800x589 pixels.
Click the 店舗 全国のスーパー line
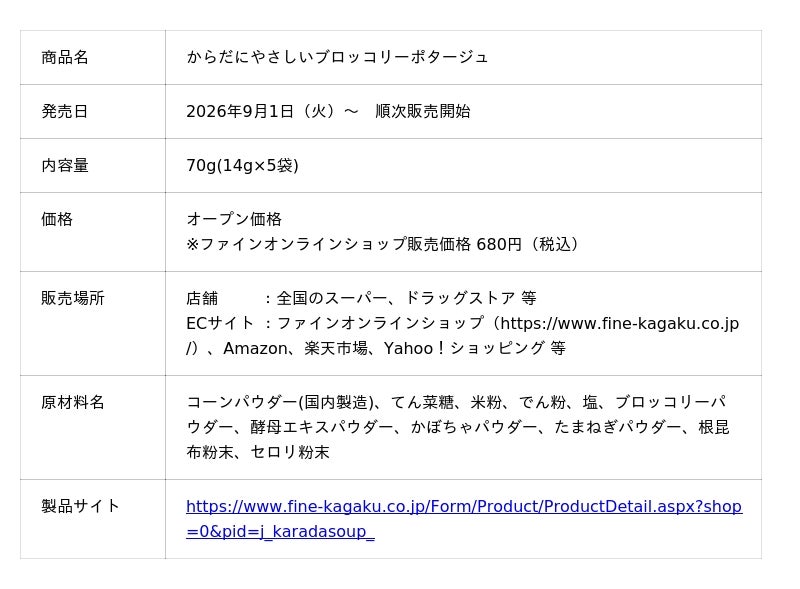pyautogui.click(x=361, y=298)
